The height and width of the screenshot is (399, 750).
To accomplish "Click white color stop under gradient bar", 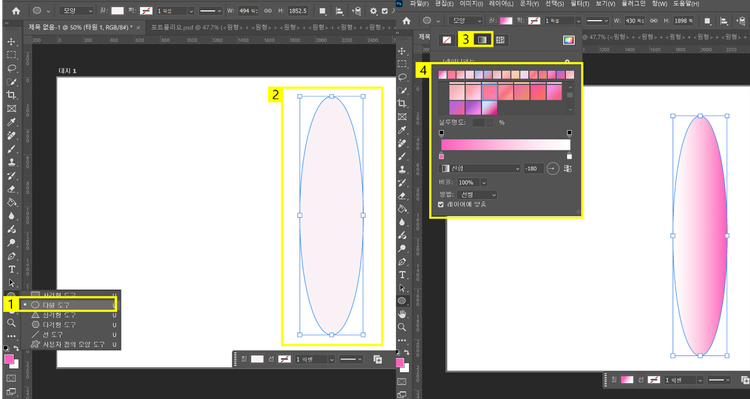I will 569,156.
